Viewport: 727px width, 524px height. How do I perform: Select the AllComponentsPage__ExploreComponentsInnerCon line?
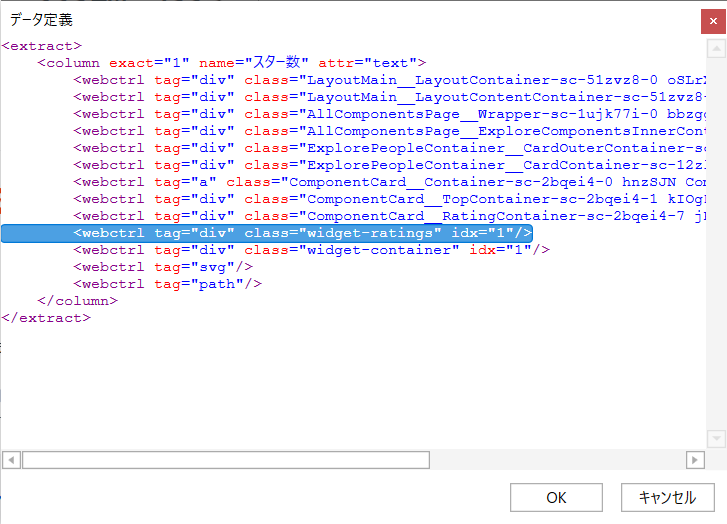(x=389, y=131)
